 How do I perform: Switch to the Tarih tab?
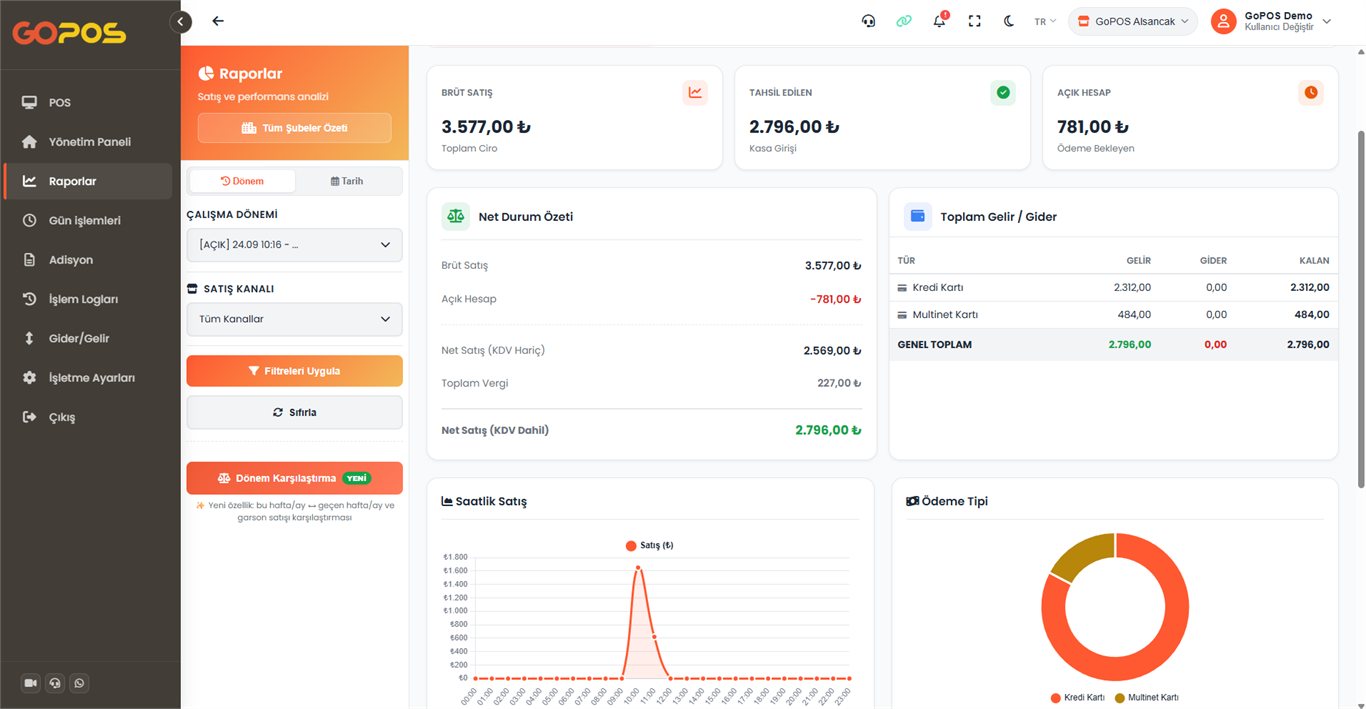pyautogui.click(x=347, y=181)
